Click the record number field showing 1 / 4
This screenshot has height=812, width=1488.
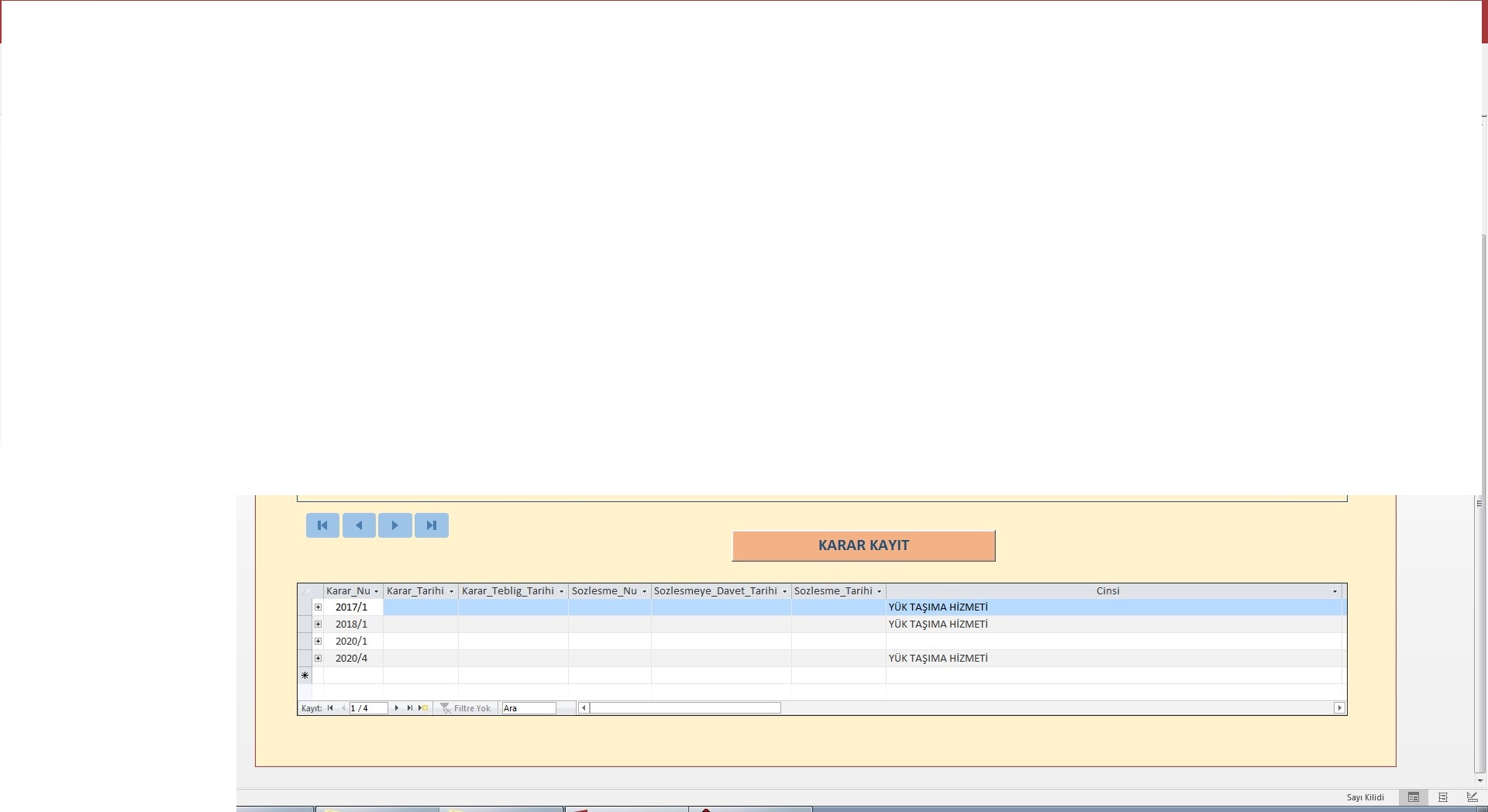pos(368,708)
